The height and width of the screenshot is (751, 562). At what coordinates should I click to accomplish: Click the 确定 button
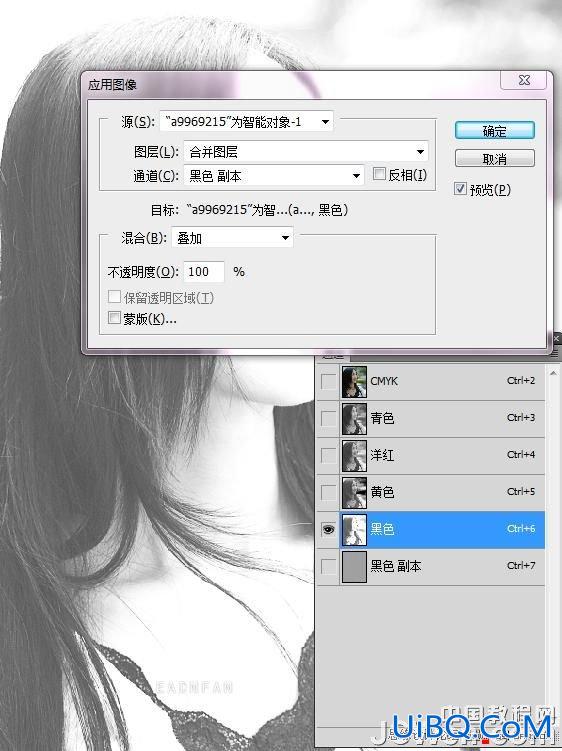(494, 130)
